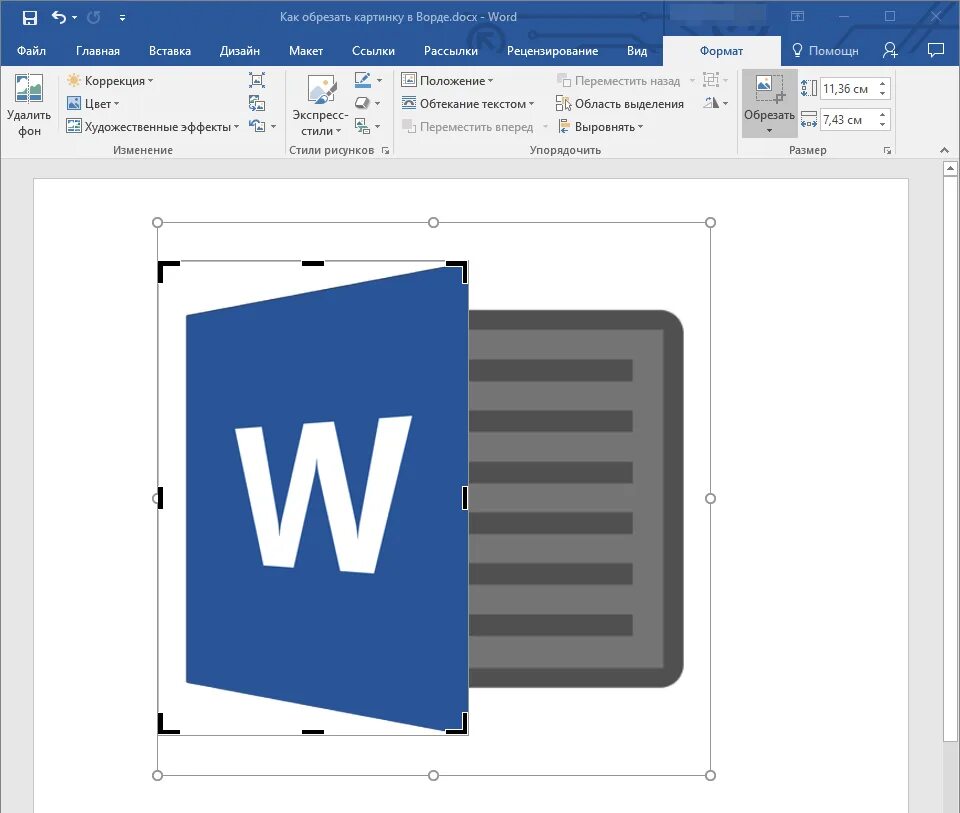960x813 pixels.
Task: Increase the width with the up spinner
Action: [883, 114]
